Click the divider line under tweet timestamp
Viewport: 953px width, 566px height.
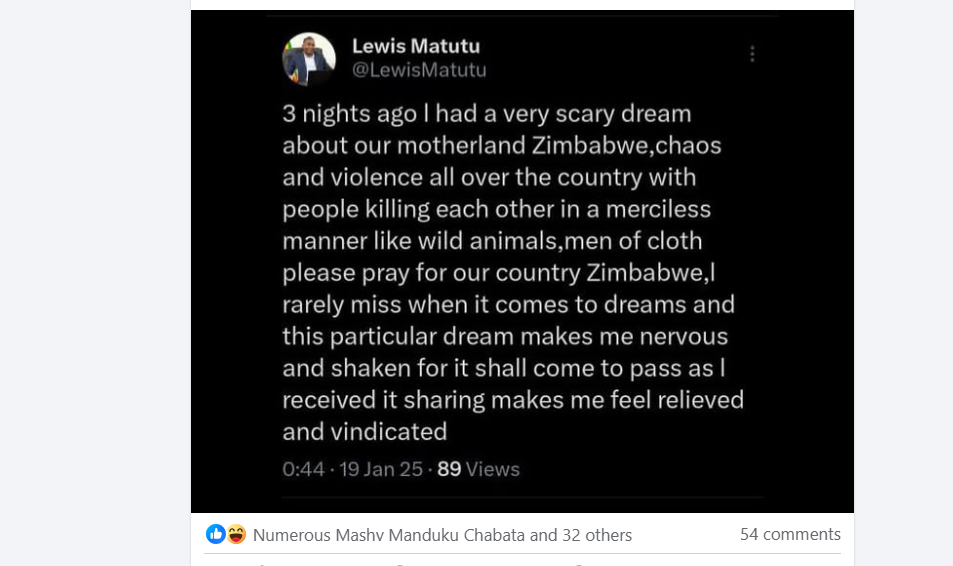522,497
